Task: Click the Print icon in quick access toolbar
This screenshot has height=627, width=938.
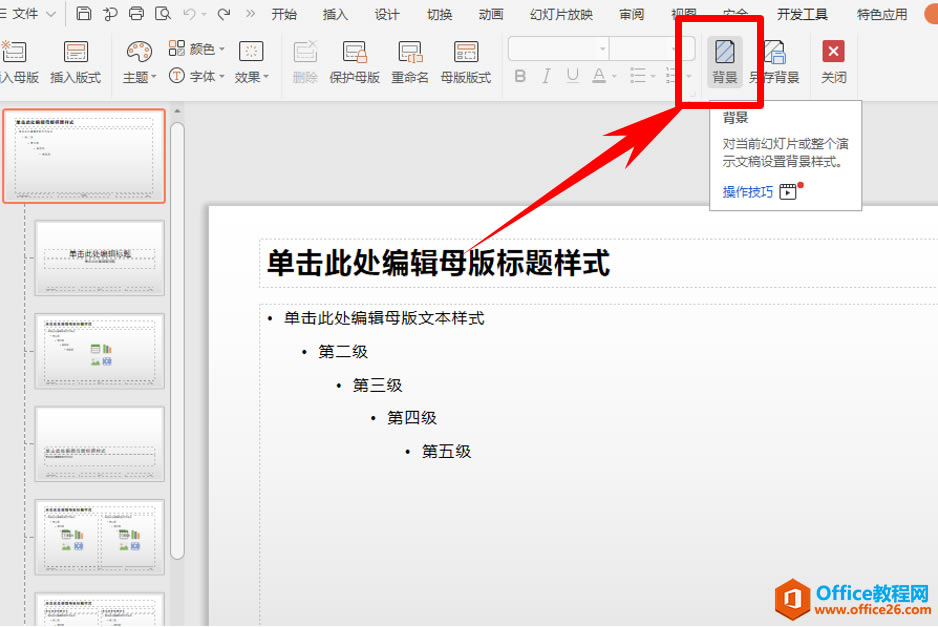Action: coord(136,13)
